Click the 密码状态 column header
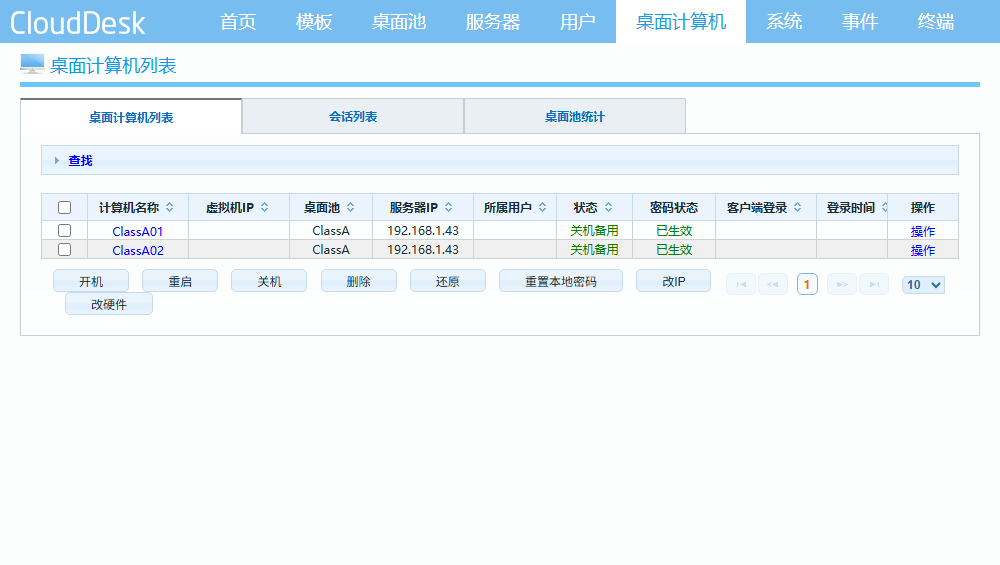Viewport: 1000px width, 565px height. (674, 207)
